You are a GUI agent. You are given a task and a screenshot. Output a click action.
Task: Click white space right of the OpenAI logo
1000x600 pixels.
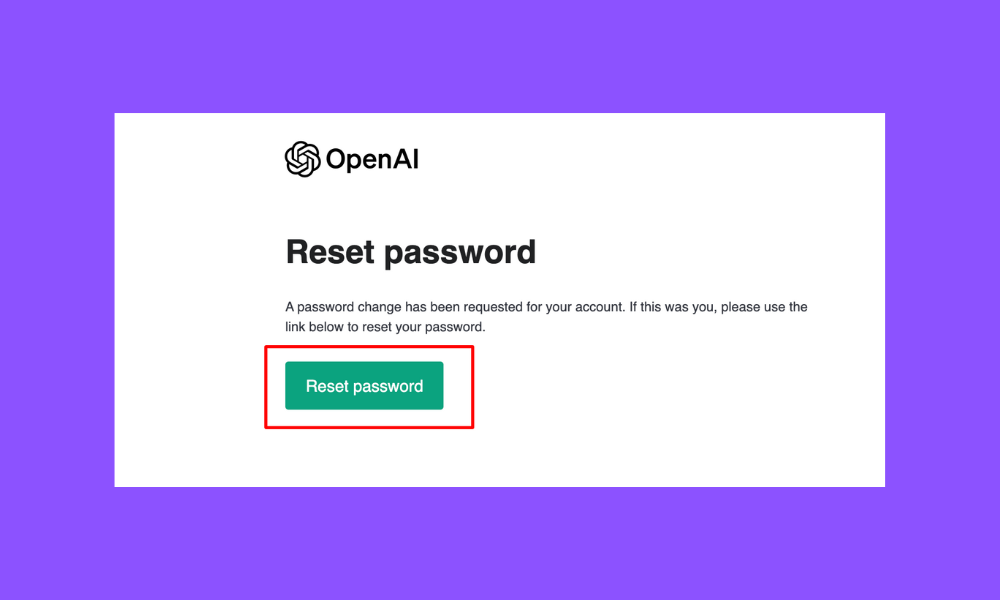(651, 159)
